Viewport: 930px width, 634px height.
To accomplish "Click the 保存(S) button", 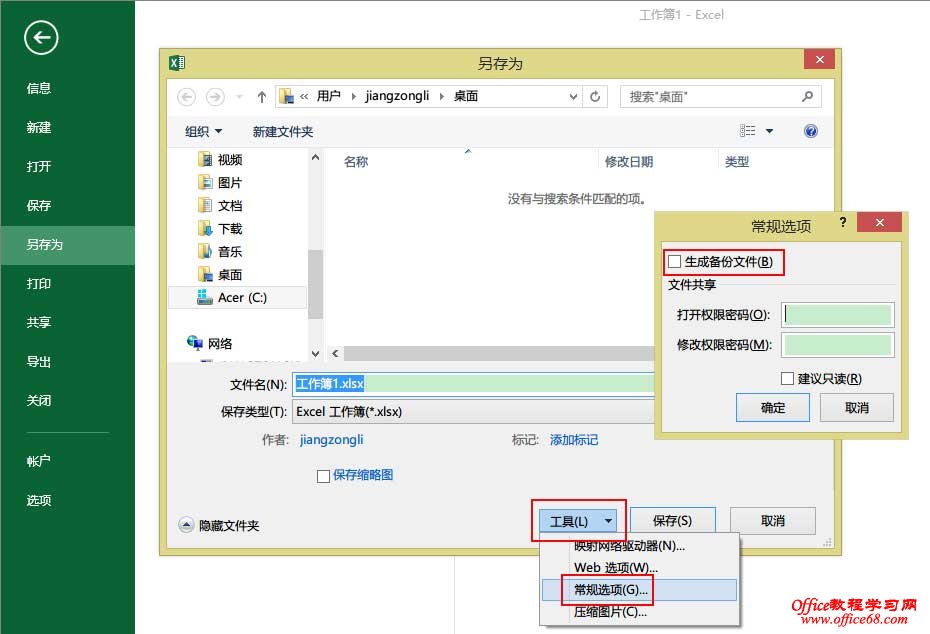I will point(673,521).
